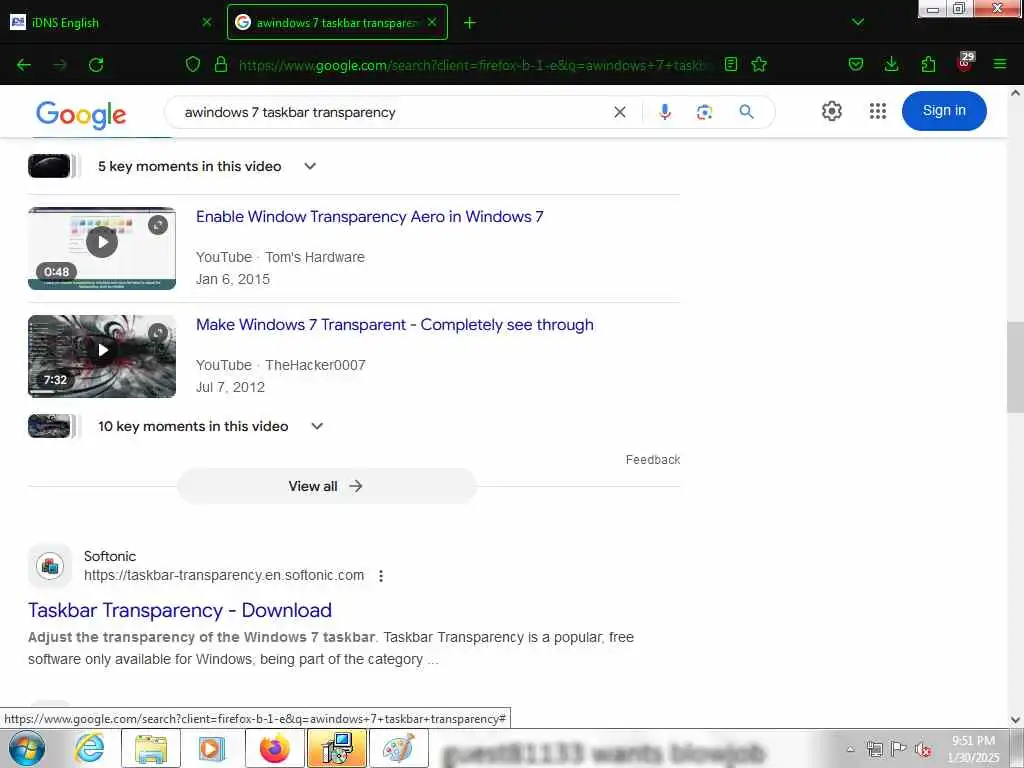Clear the search box with X icon
Viewport: 1024px width, 768px height.
(620, 112)
